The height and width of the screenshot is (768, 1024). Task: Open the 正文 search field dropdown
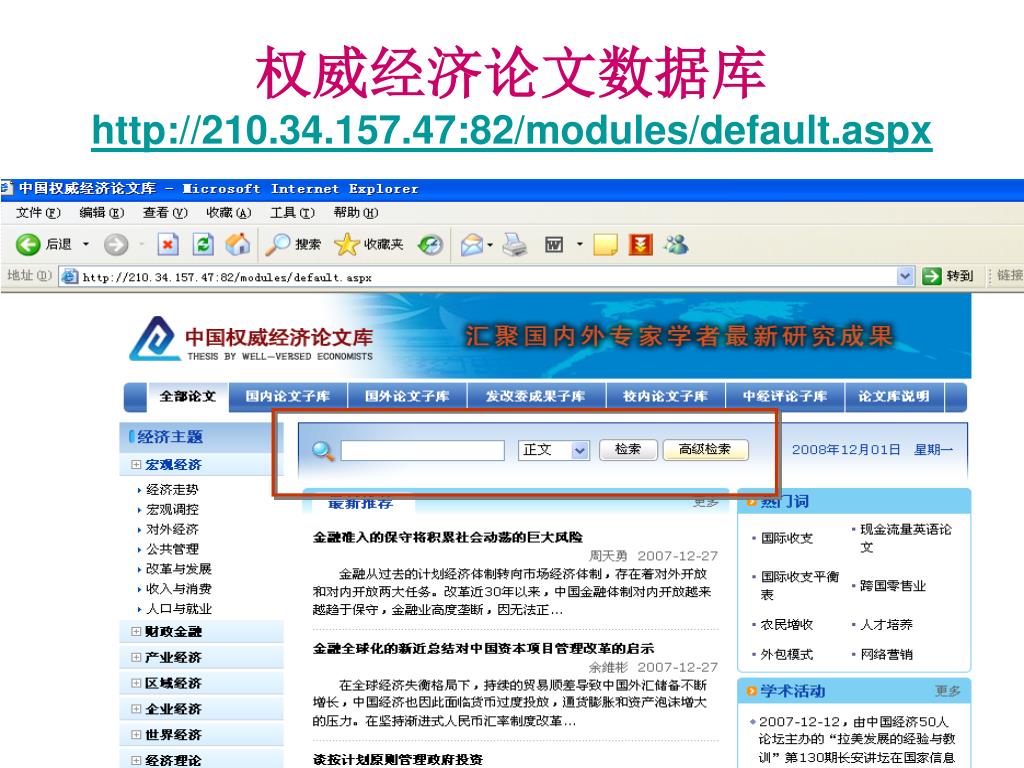point(580,450)
